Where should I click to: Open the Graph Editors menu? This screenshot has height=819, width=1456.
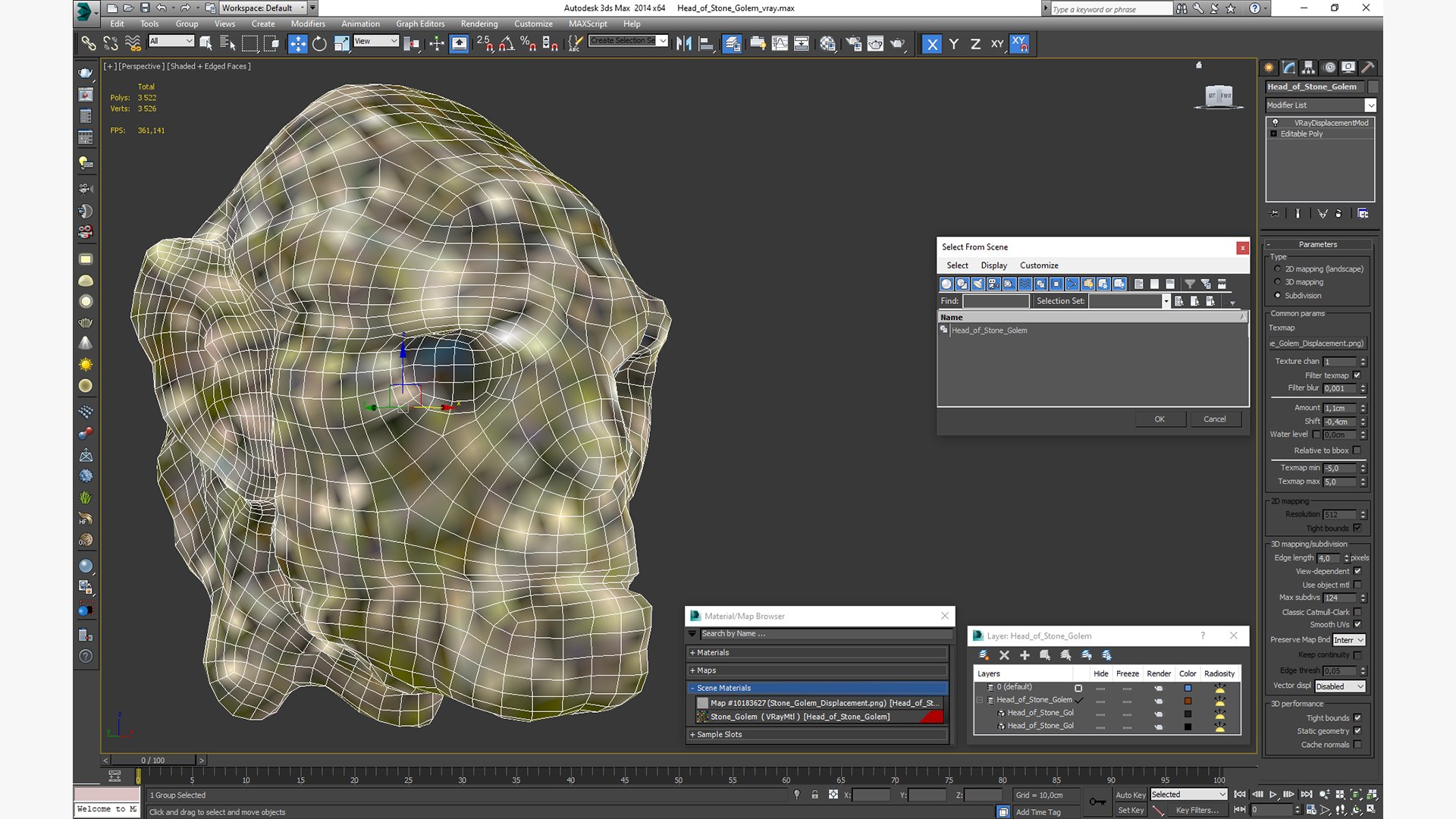(x=420, y=24)
